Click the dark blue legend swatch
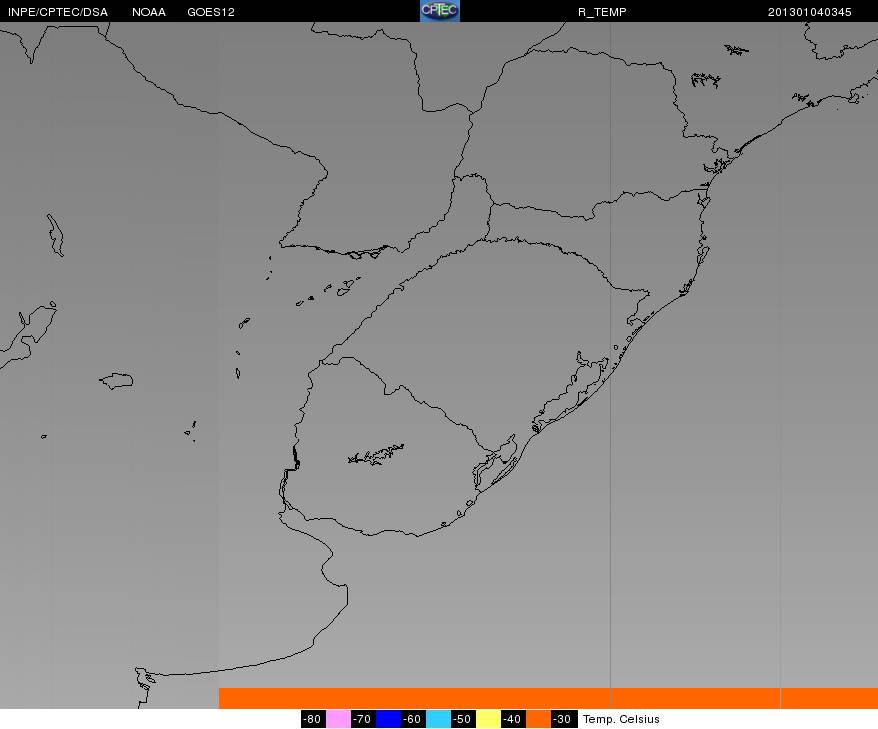878x729 pixels. click(388, 719)
